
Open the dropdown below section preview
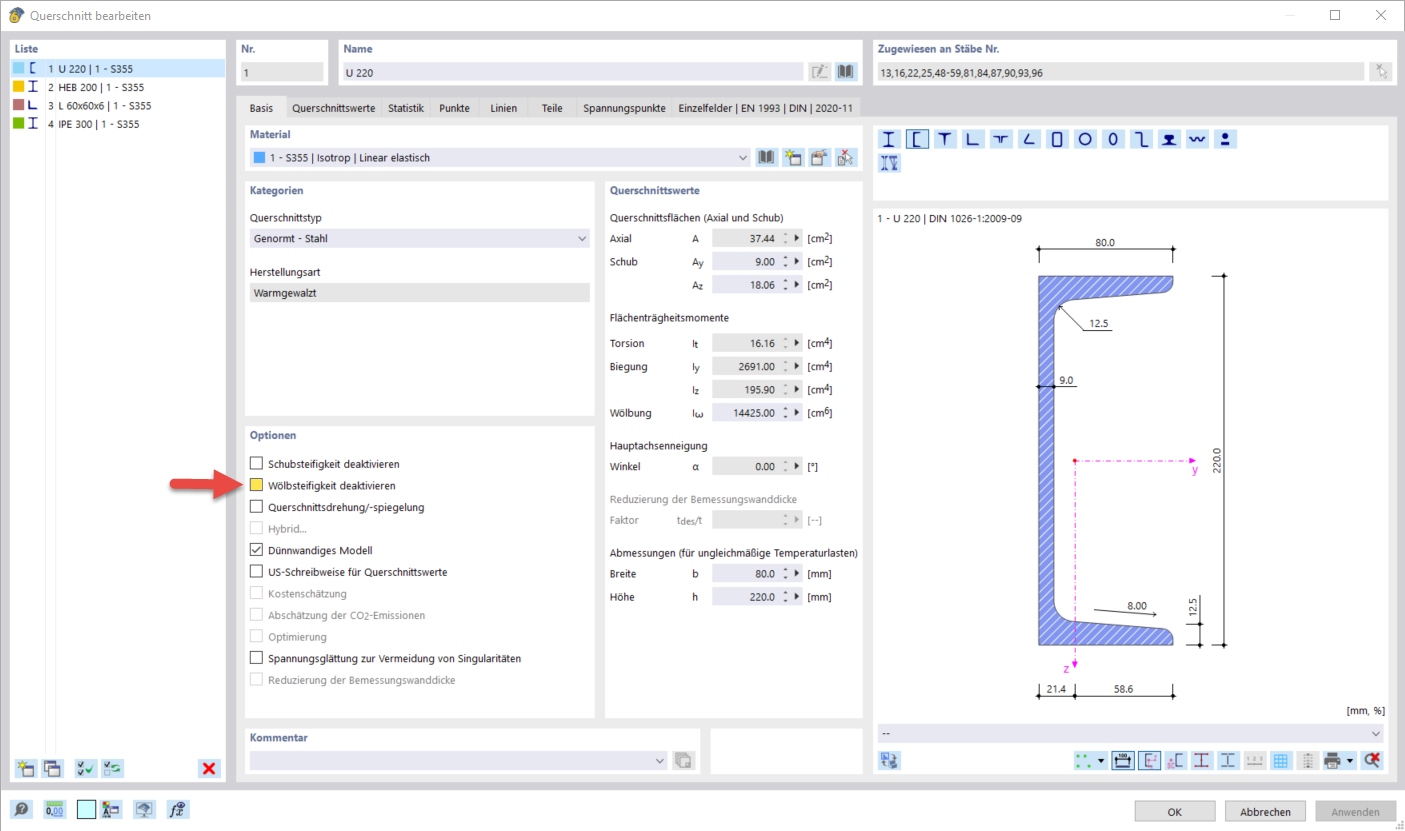1376,733
